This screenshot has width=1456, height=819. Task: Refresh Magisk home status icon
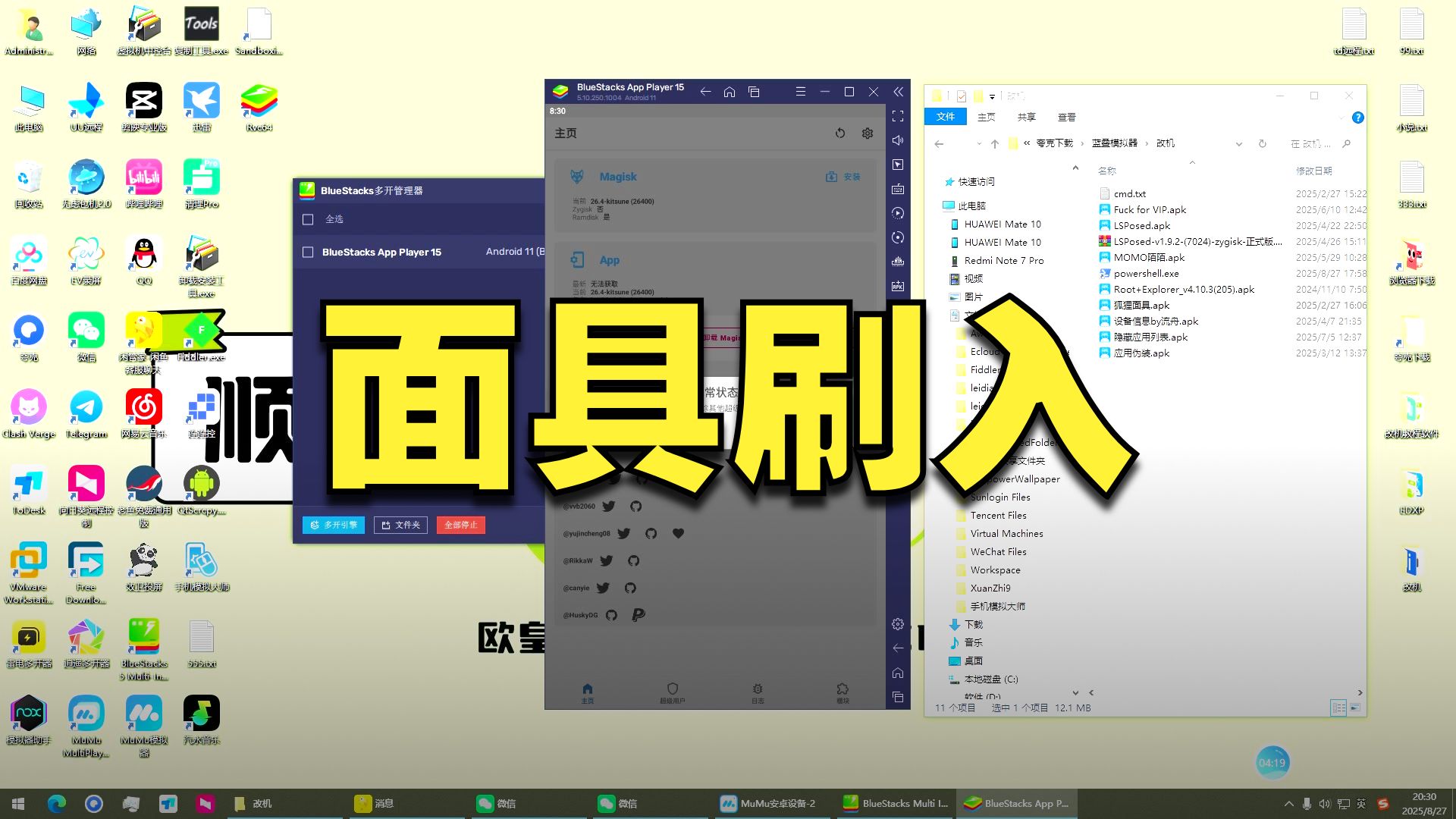840,133
